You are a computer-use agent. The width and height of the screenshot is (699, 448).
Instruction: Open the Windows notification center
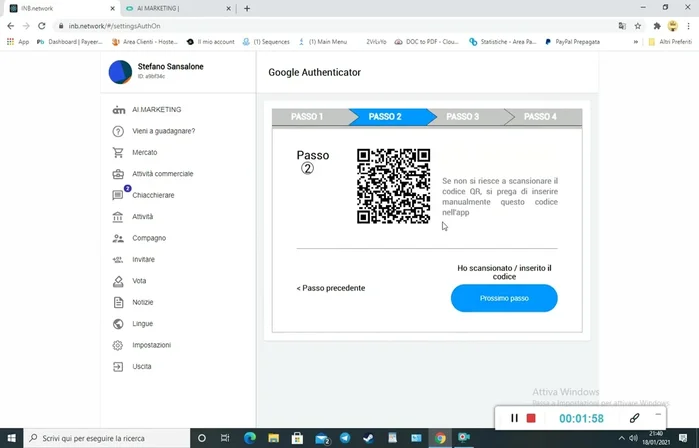(x=683, y=438)
